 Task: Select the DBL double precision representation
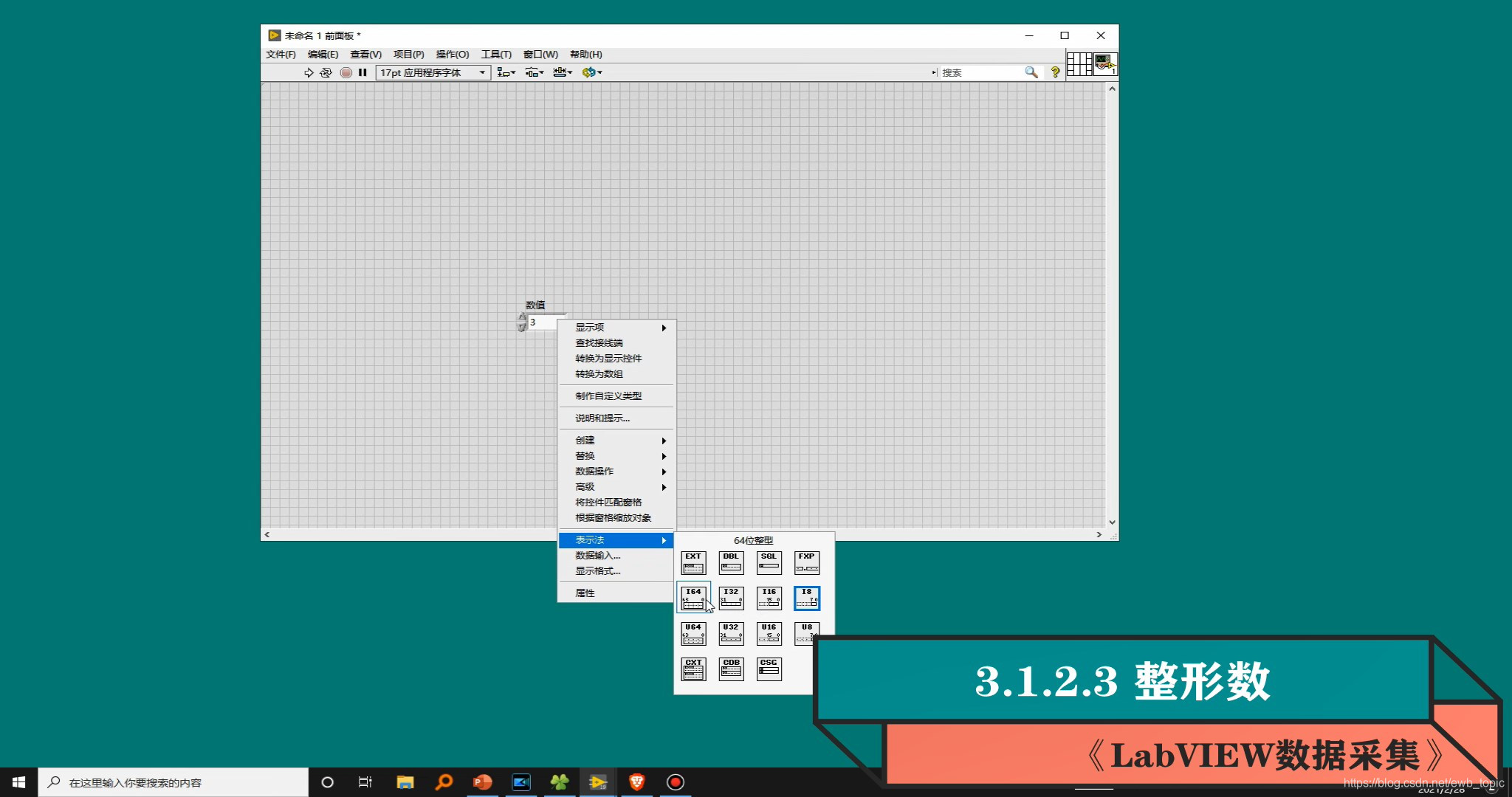(x=731, y=563)
